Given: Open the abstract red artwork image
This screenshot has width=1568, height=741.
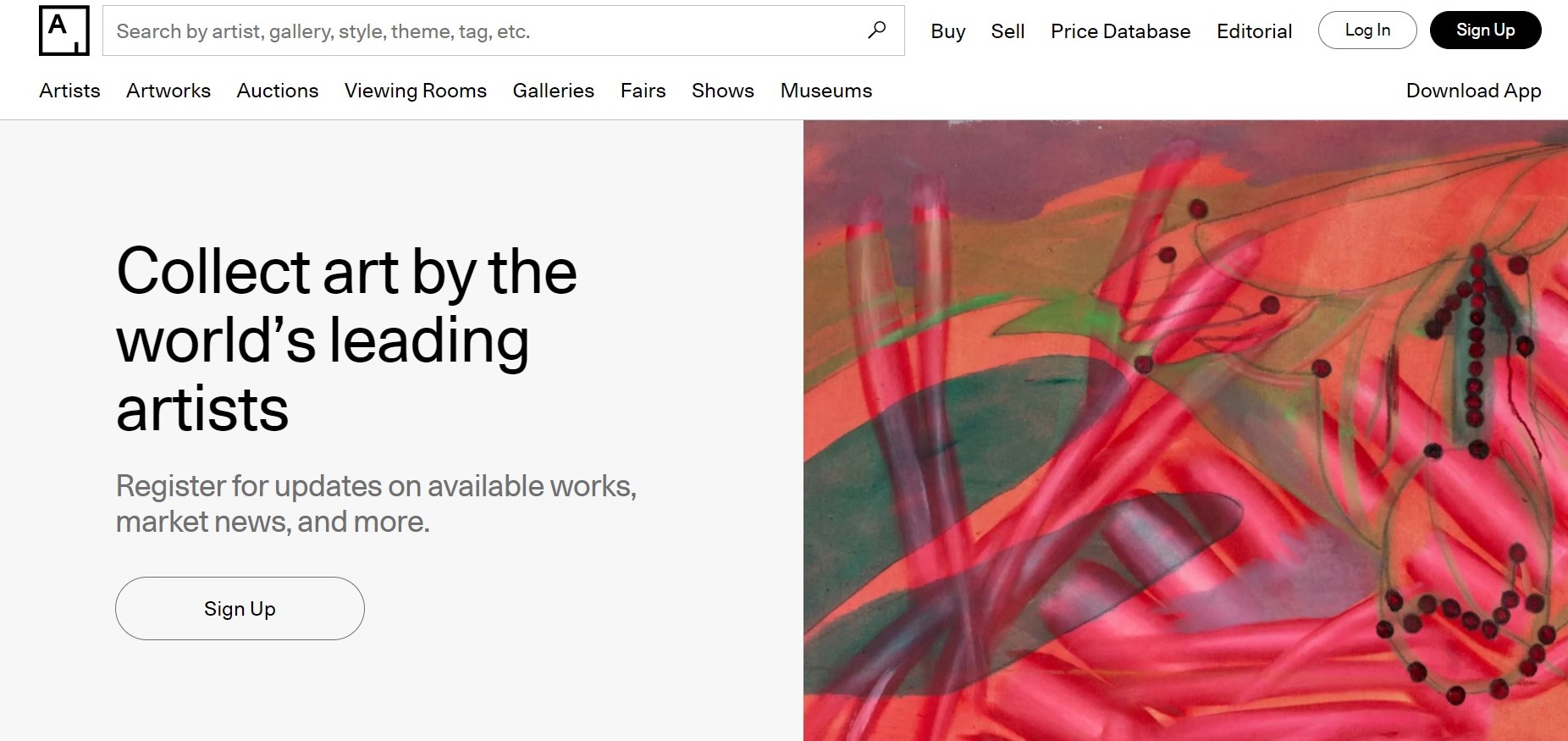Looking at the screenshot, I should (1185, 430).
